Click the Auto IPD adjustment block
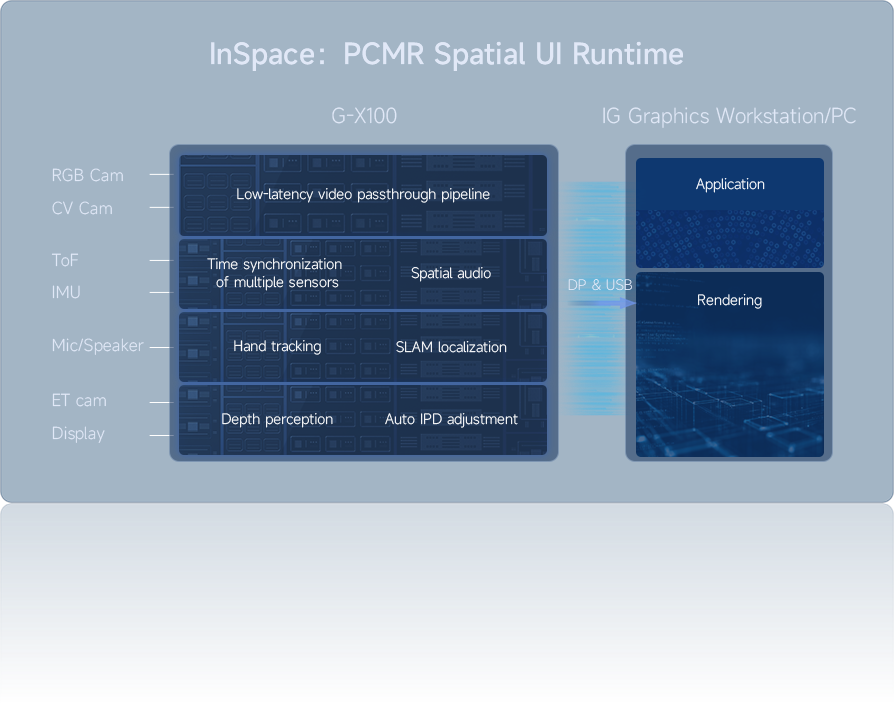The image size is (894, 703). pos(451,419)
